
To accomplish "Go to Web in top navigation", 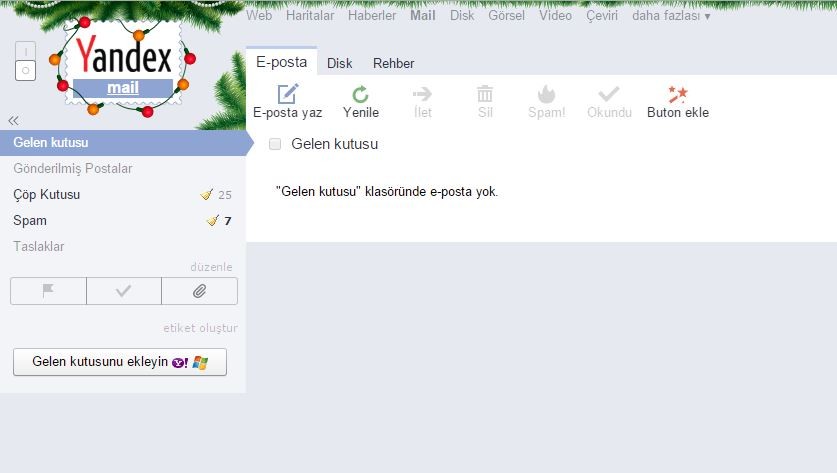I will [259, 15].
